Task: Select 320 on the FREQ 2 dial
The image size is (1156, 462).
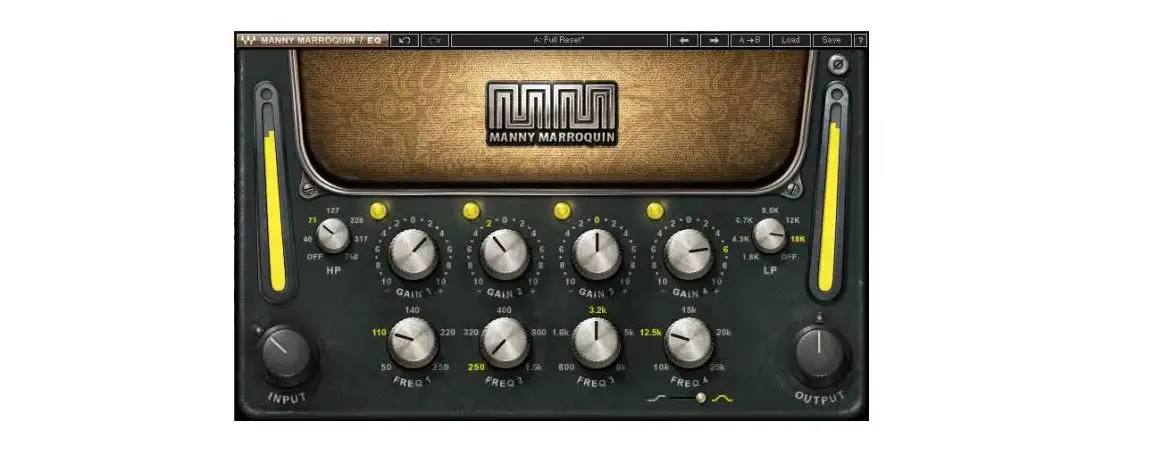Action: coord(472,332)
